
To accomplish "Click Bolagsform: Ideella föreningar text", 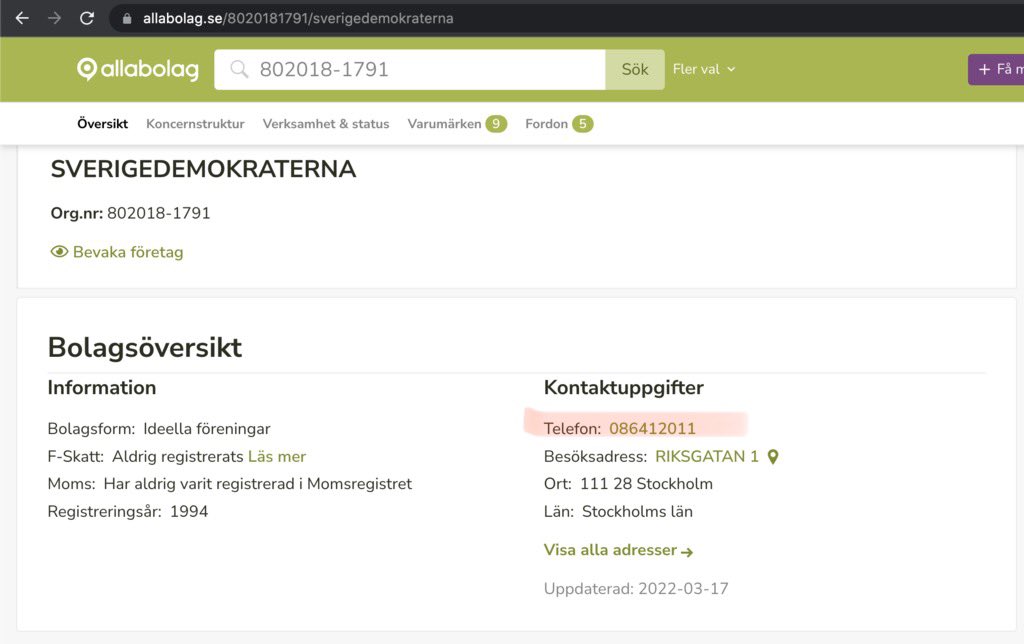I will pyautogui.click(x=159, y=429).
